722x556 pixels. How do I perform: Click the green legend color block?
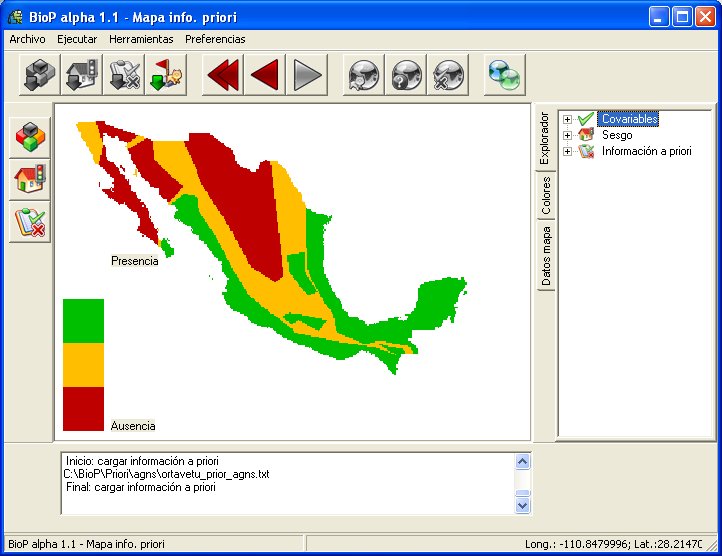point(83,321)
